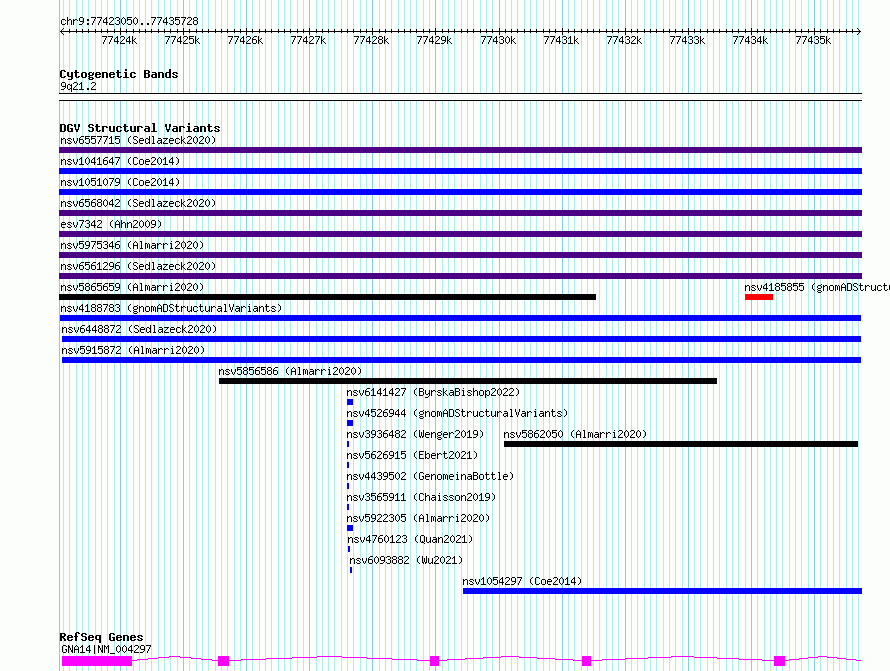Screen dimensions: 890x671
Task: Click the nsv6561296 (Sedlazeck2020) label
Action: 138,266
